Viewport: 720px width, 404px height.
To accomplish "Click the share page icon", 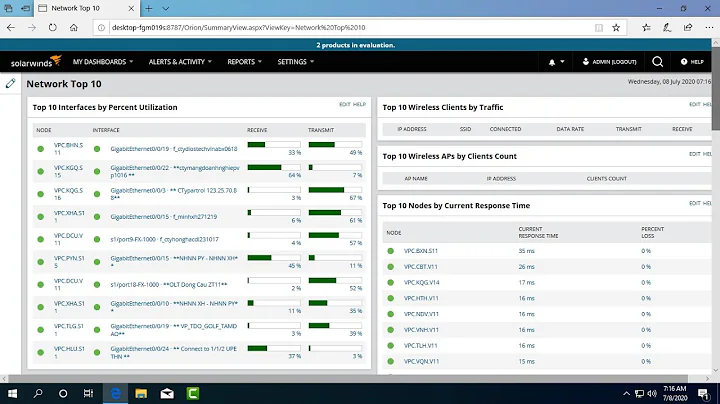I will [x=688, y=28].
